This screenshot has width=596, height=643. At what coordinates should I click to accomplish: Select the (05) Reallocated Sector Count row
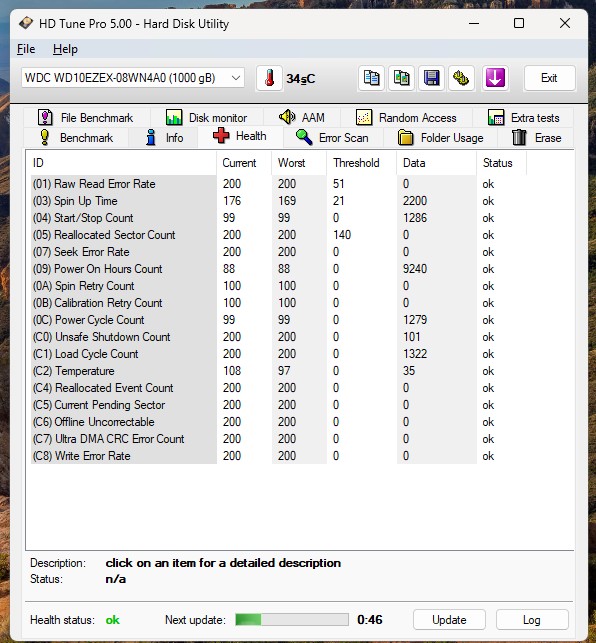click(278, 235)
